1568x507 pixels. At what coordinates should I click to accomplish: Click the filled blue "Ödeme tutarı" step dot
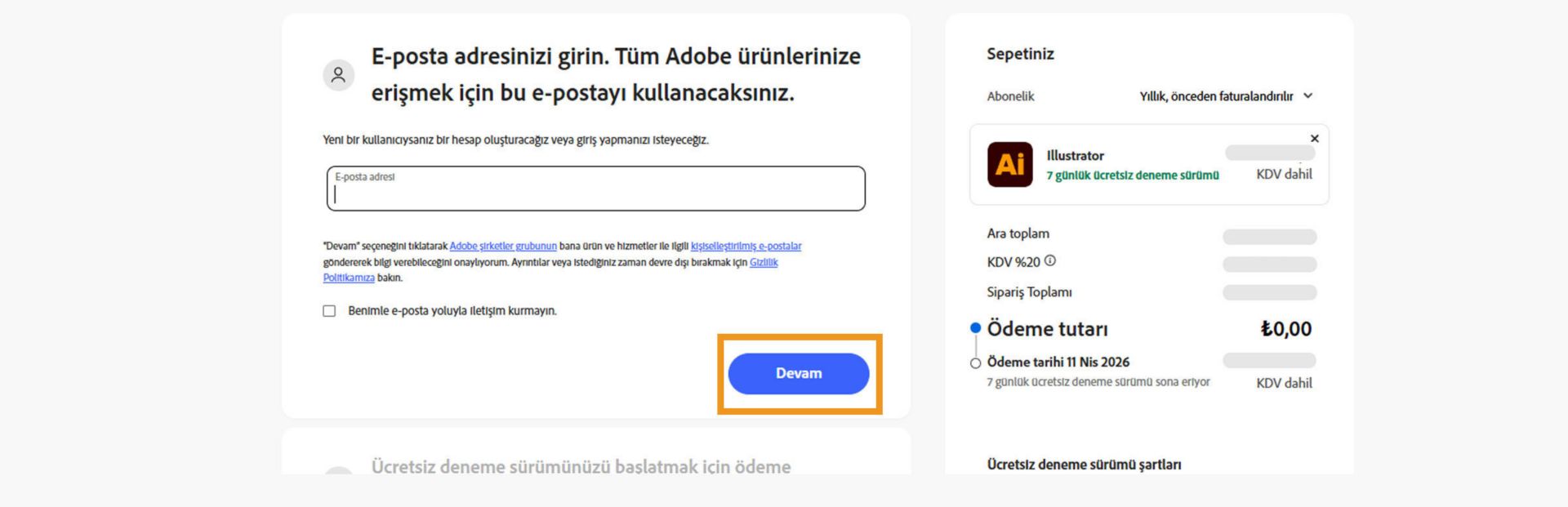click(973, 328)
